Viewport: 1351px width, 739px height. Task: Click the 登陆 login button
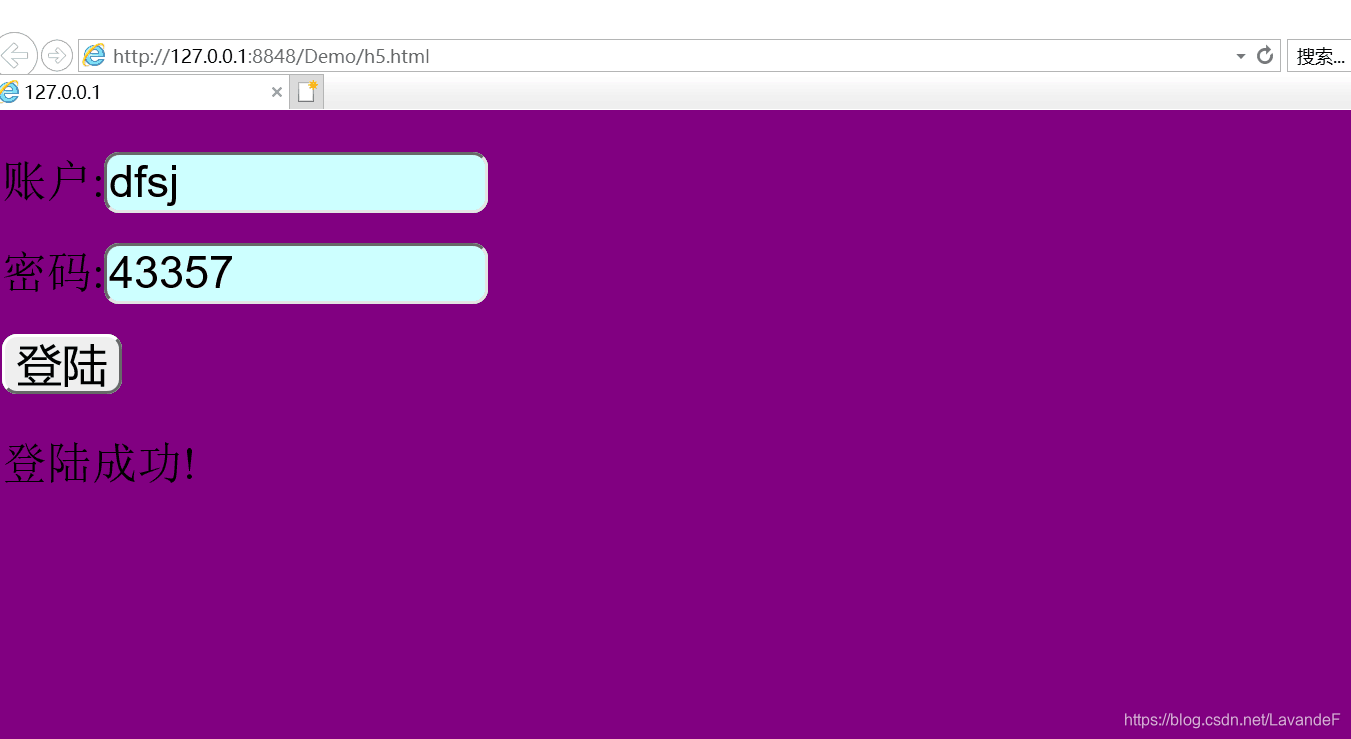pyautogui.click(x=62, y=364)
